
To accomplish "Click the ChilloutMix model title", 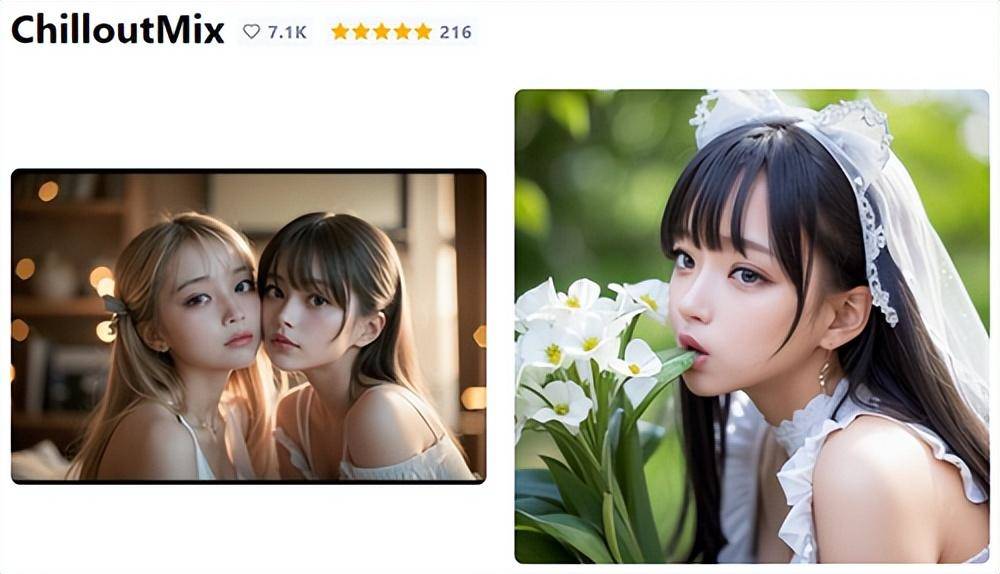I will click(118, 31).
